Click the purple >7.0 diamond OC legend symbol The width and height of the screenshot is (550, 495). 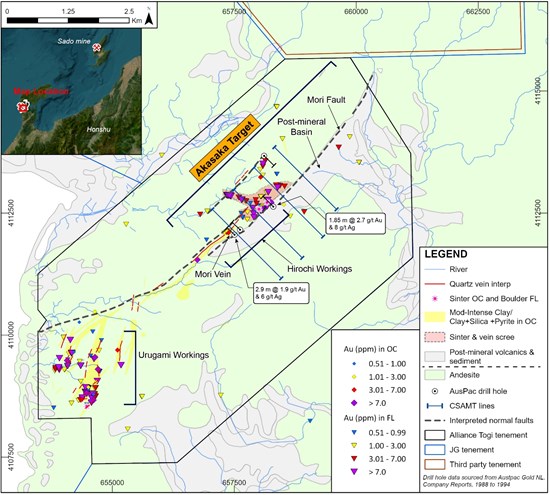coord(354,403)
